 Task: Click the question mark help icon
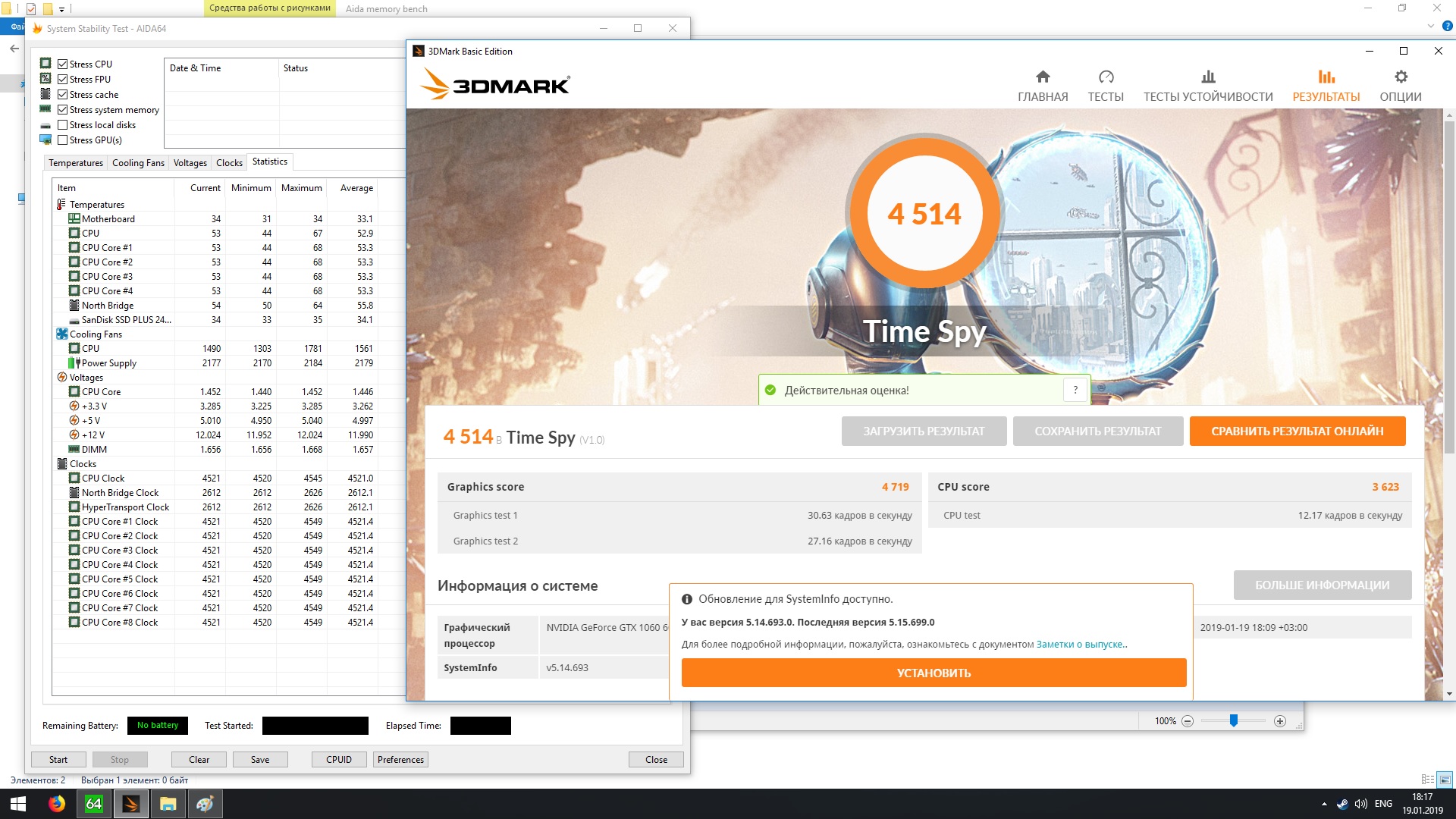coord(1075,390)
